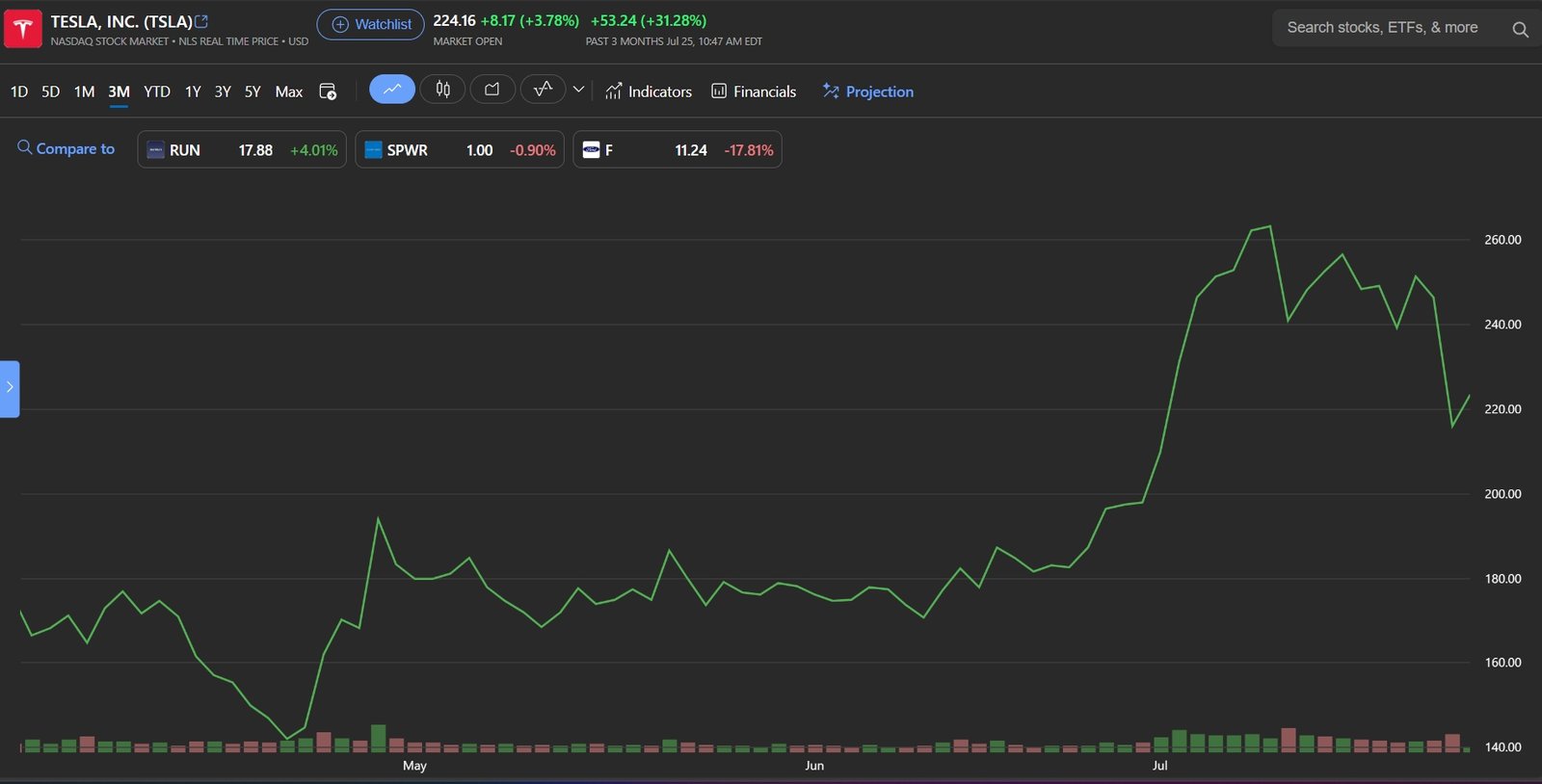Select the 3M time range
Viewport: 1542px width, 784px height.
tap(119, 91)
